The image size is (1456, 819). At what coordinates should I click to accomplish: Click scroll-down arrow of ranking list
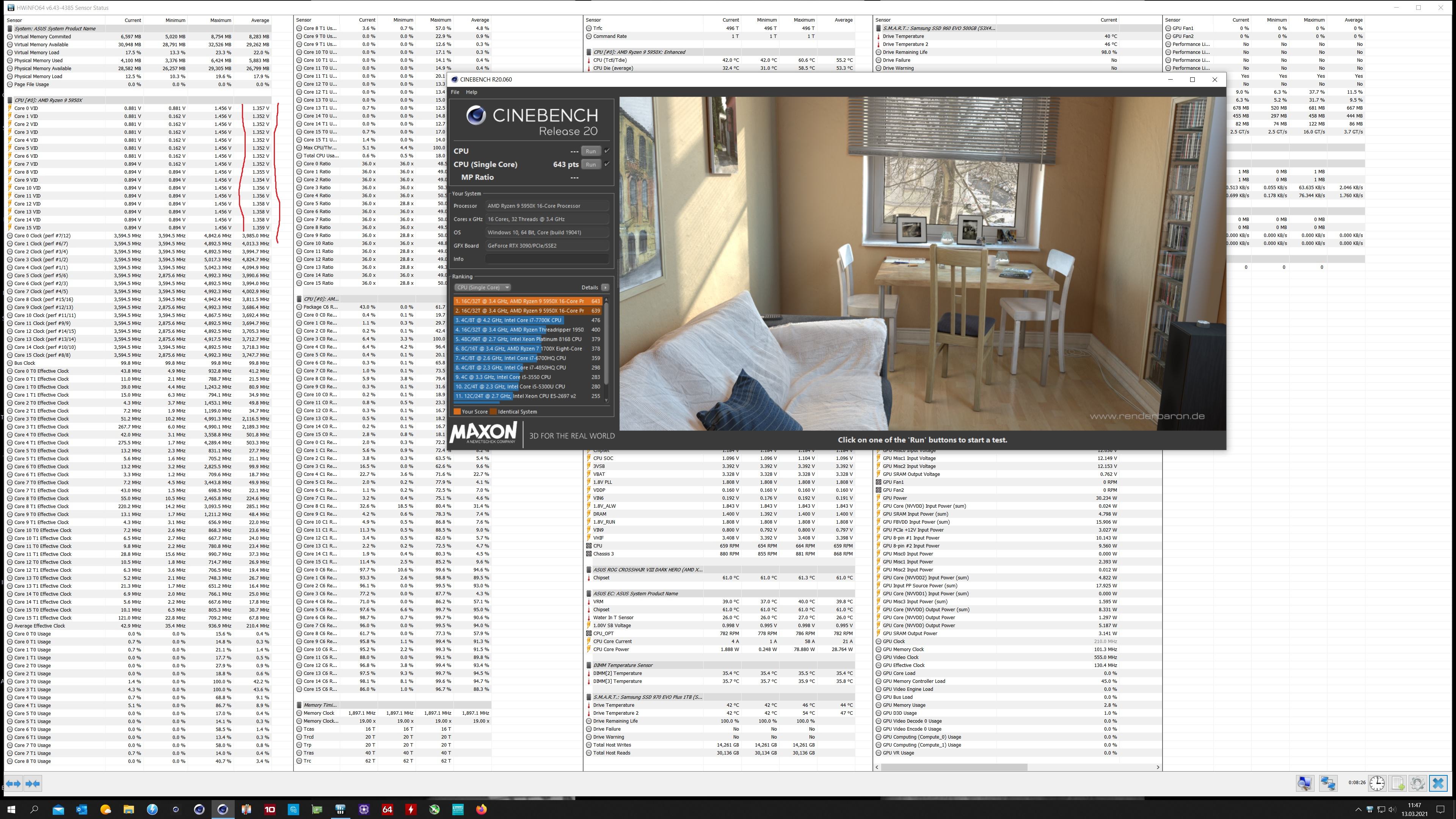[607, 400]
